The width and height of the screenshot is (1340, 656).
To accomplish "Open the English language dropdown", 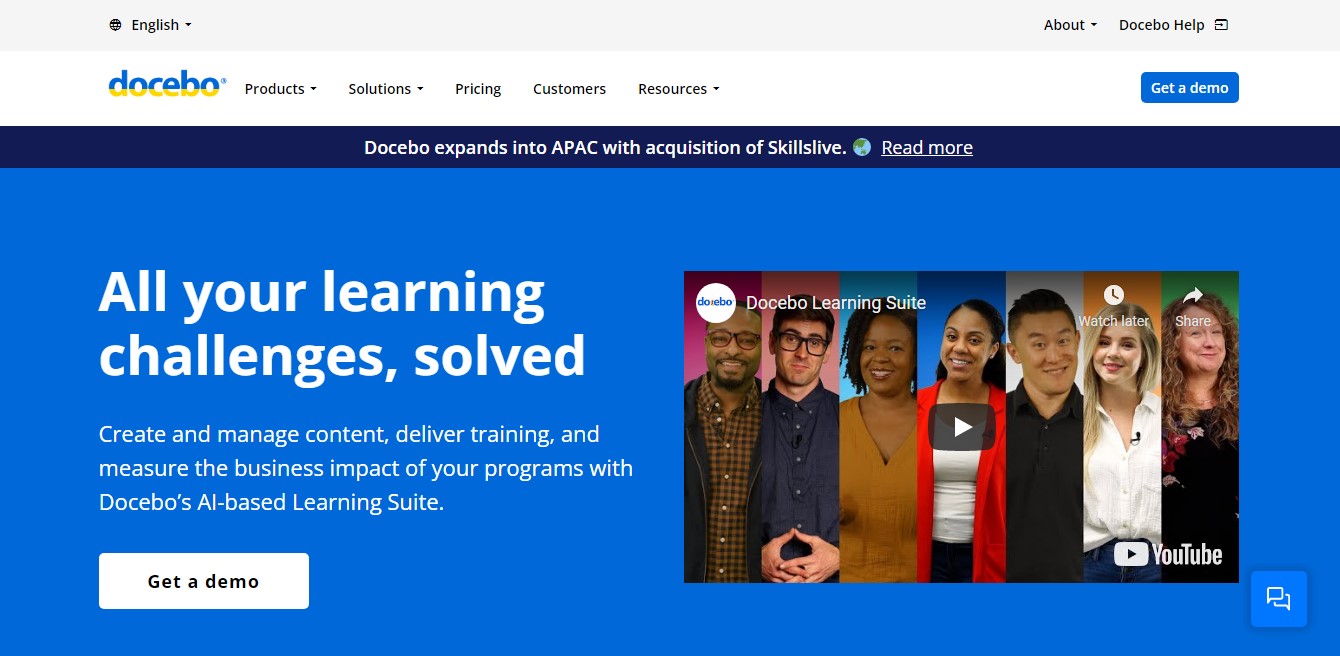I will click(x=161, y=25).
